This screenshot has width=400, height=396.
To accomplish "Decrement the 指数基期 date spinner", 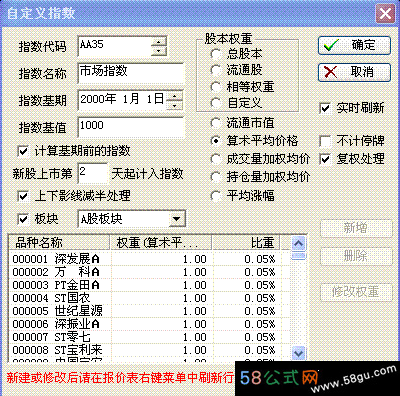I will coord(174,105).
